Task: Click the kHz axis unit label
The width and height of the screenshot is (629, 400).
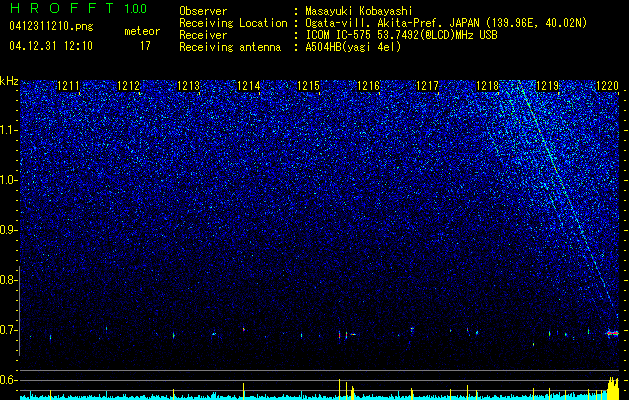Action: (x=9, y=81)
